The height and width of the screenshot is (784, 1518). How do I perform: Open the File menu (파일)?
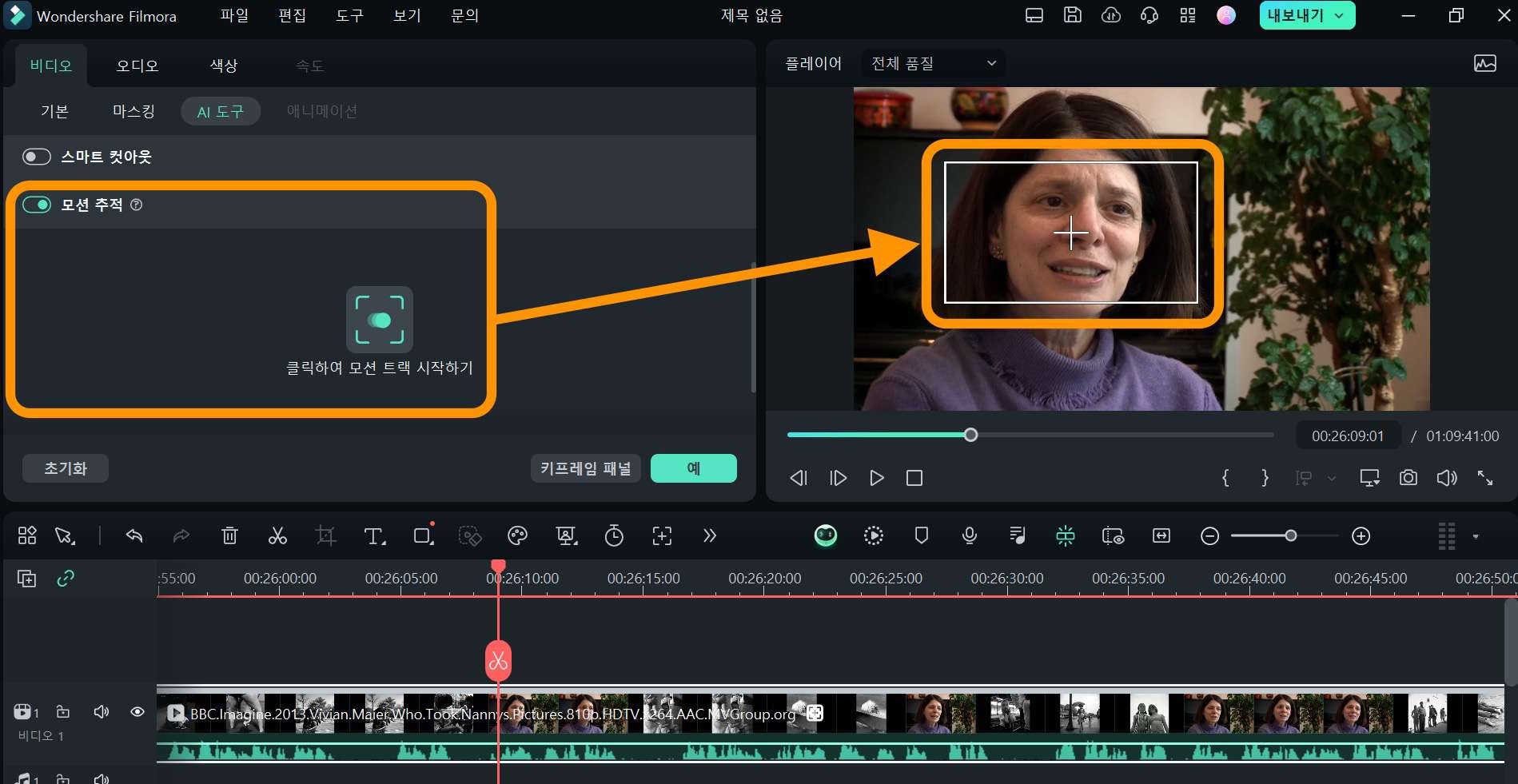click(234, 15)
